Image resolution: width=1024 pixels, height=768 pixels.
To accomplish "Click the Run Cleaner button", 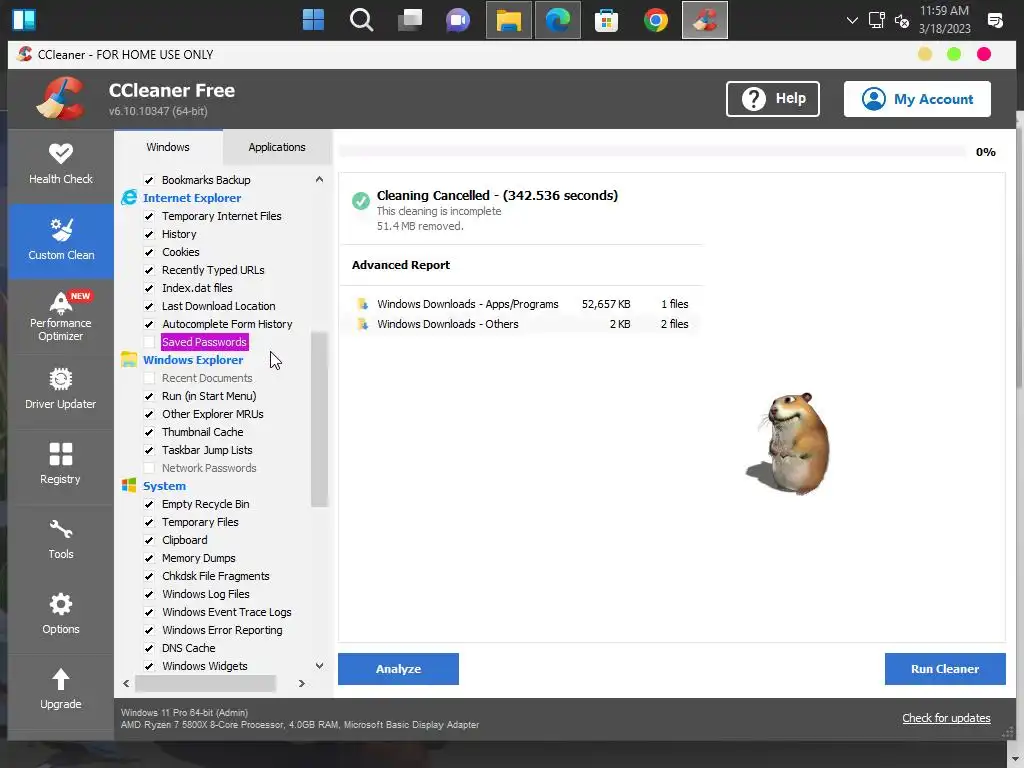I will [x=945, y=669].
